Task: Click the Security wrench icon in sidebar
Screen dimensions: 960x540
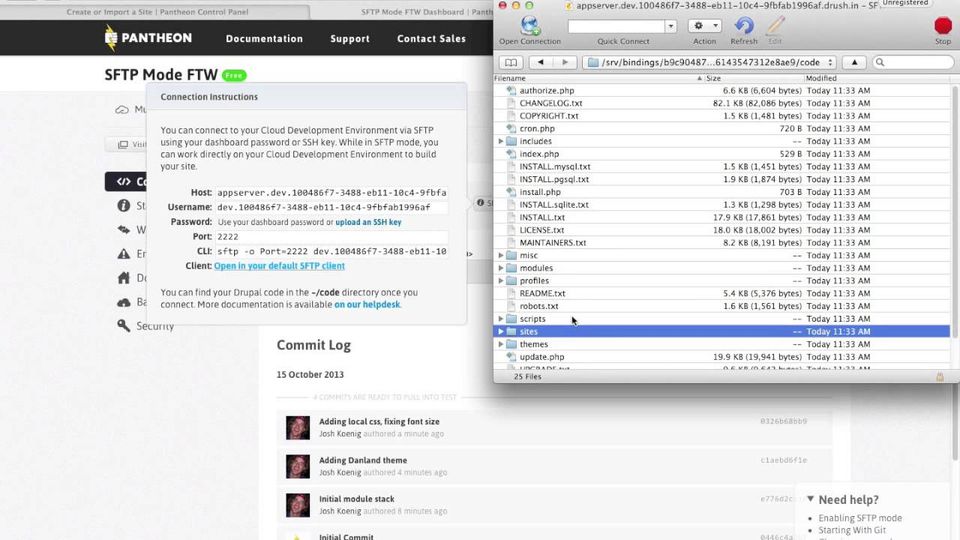Action: [124, 325]
